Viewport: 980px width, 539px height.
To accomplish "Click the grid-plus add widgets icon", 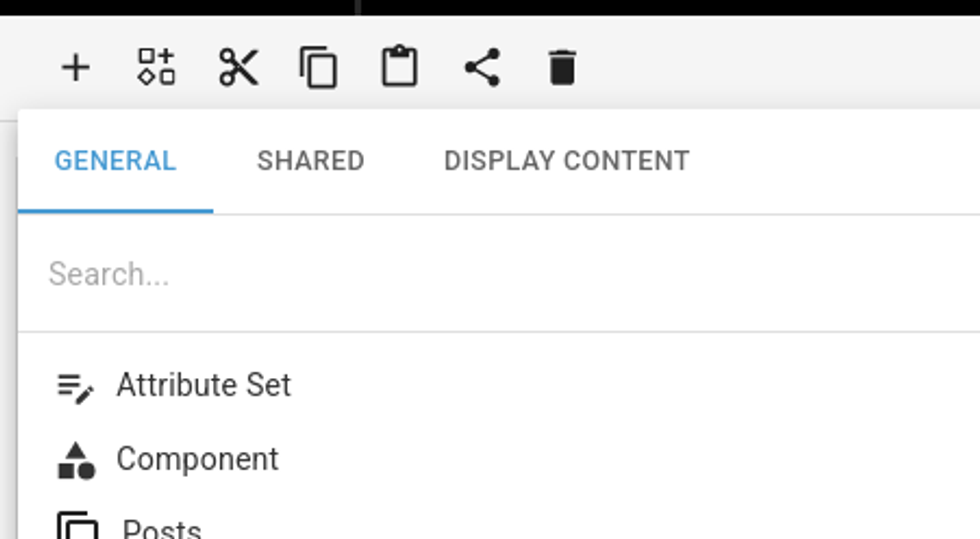I will tap(156, 68).
